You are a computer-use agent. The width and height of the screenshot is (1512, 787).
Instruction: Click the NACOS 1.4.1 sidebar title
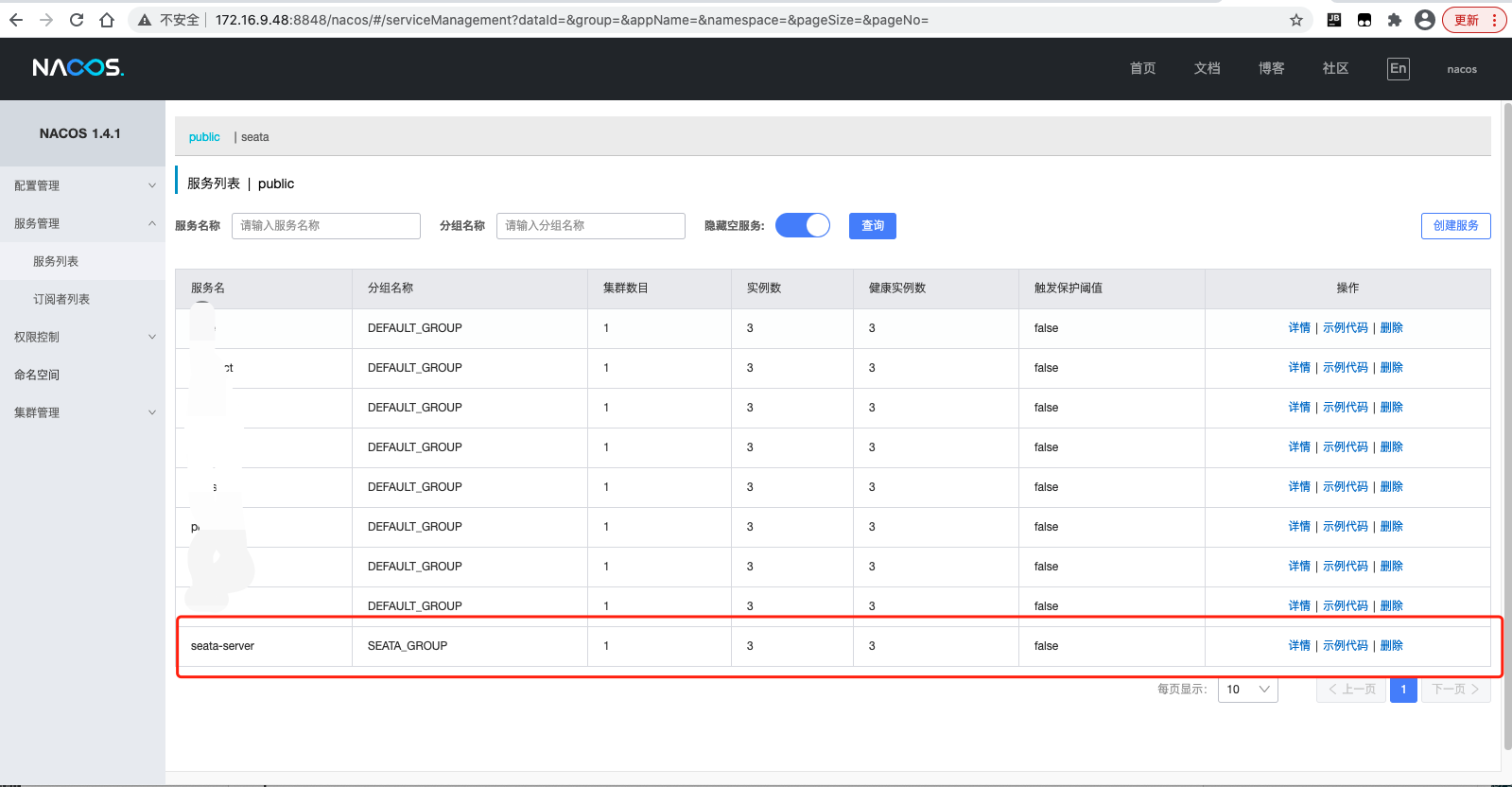click(80, 133)
